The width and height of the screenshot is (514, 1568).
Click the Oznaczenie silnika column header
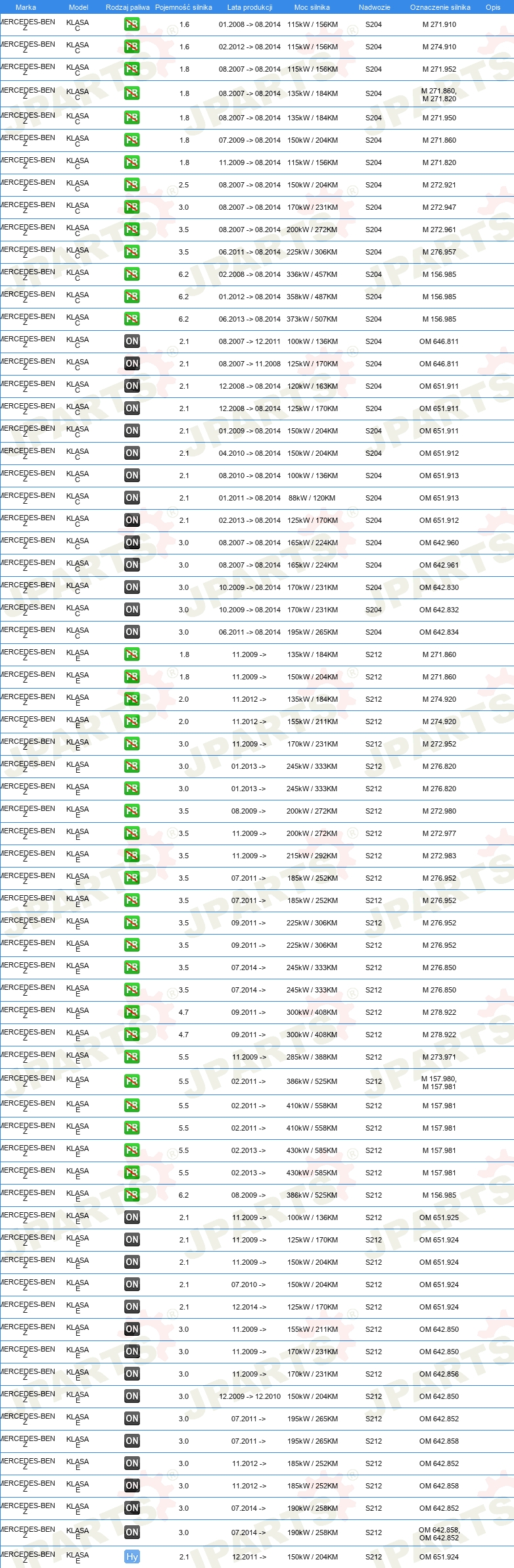440,7
